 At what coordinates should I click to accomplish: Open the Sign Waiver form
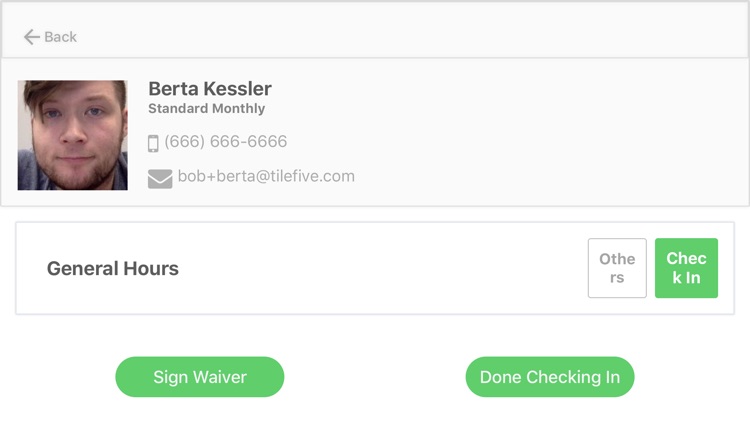click(200, 377)
